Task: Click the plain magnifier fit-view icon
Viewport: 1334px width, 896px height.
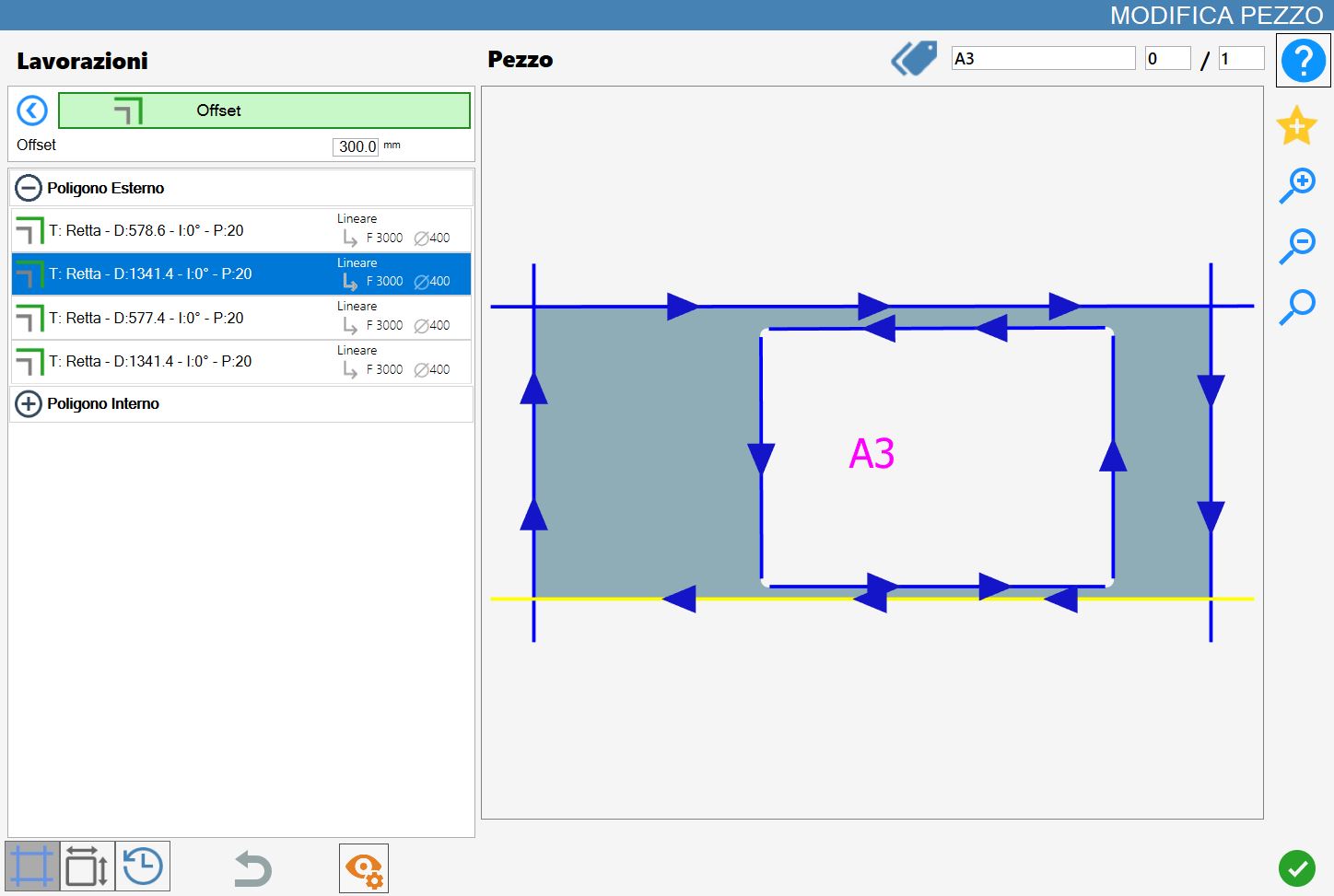Action: coord(1297,307)
